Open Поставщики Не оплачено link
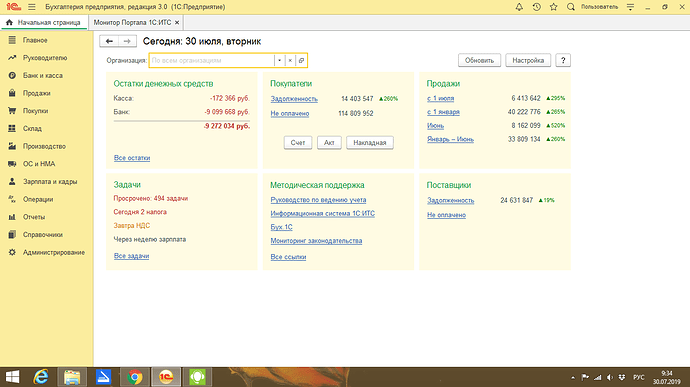Image resolution: width=690 pixels, height=387 pixels. [x=446, y=215]
